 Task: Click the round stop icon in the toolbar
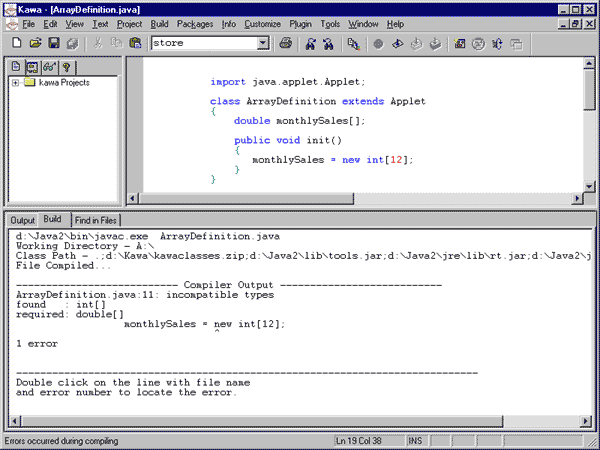coord(378,44)
